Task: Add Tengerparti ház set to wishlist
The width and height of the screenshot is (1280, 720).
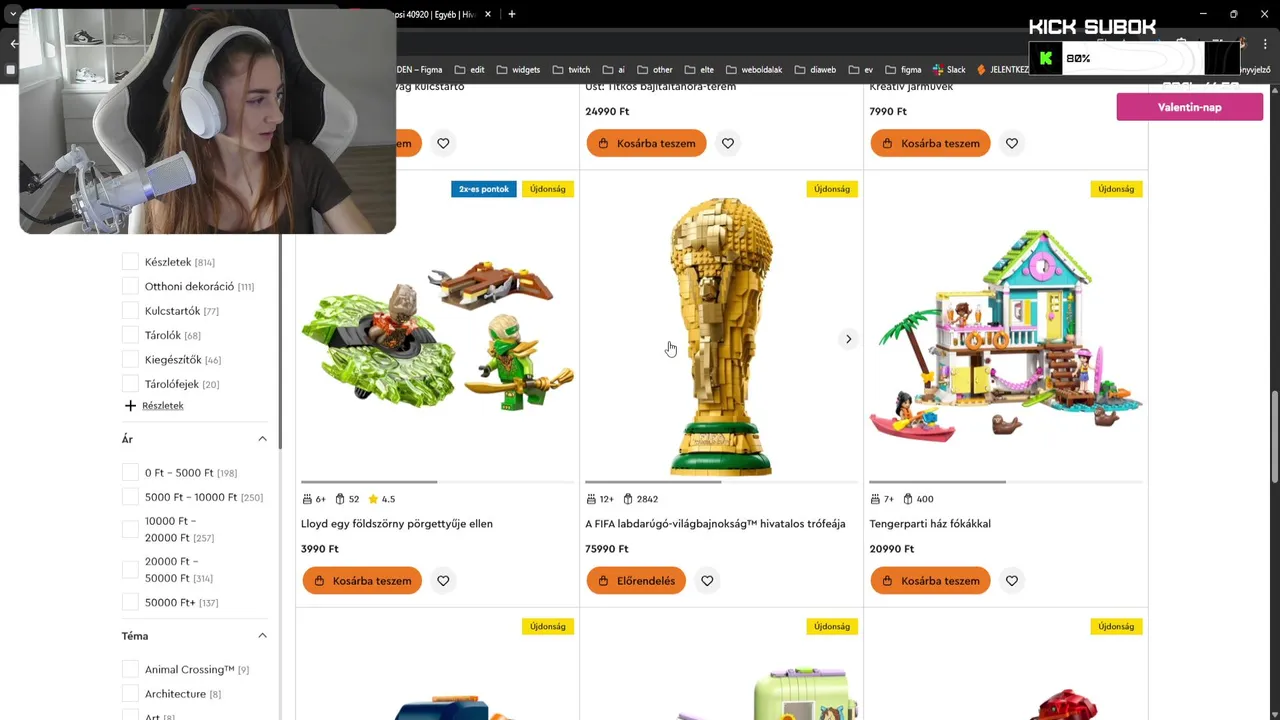Action: (1012, 581)
